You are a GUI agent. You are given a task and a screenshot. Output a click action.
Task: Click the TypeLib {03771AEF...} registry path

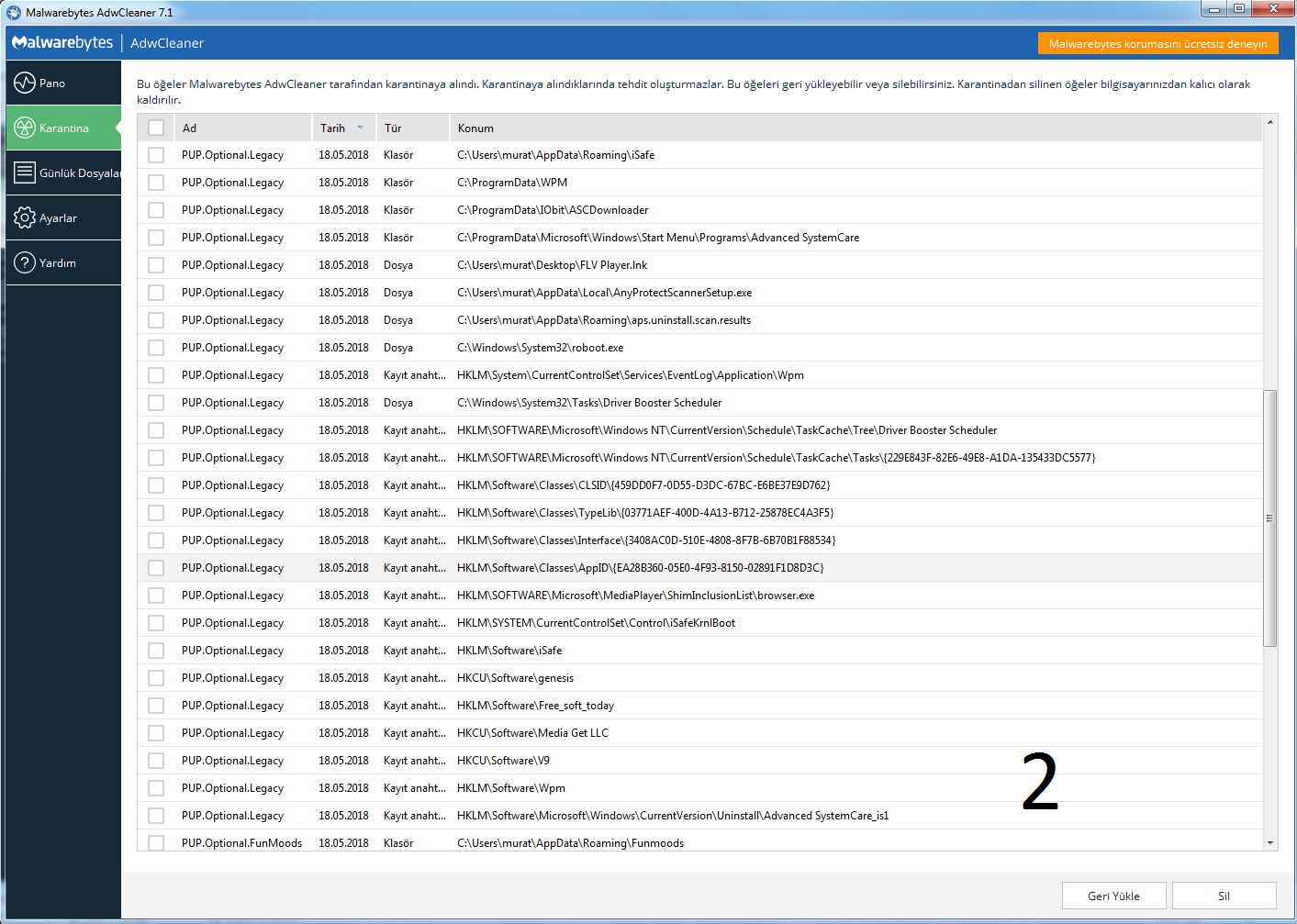click(645, 513)
